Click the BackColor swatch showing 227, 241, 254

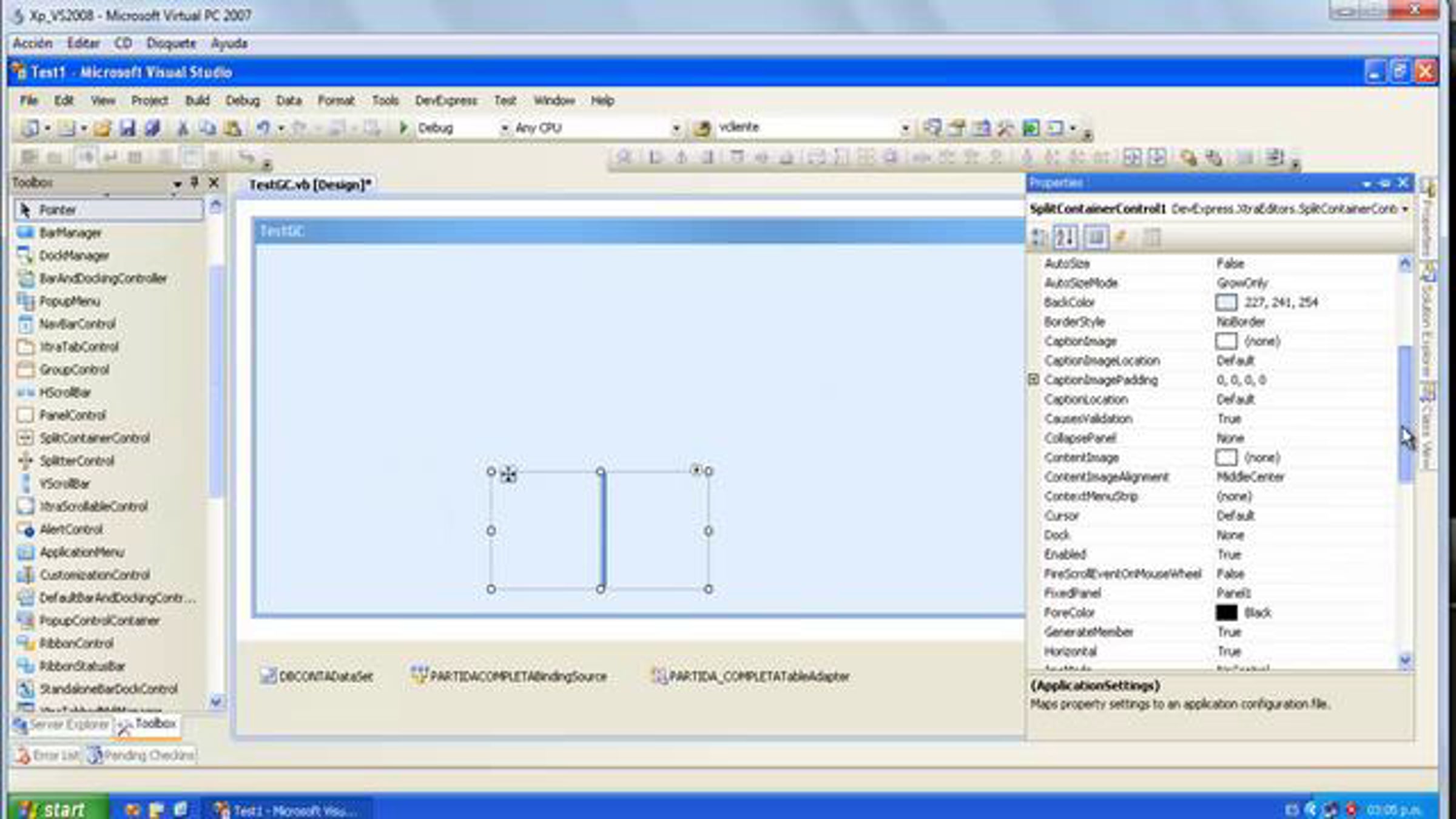[1226, 302]
